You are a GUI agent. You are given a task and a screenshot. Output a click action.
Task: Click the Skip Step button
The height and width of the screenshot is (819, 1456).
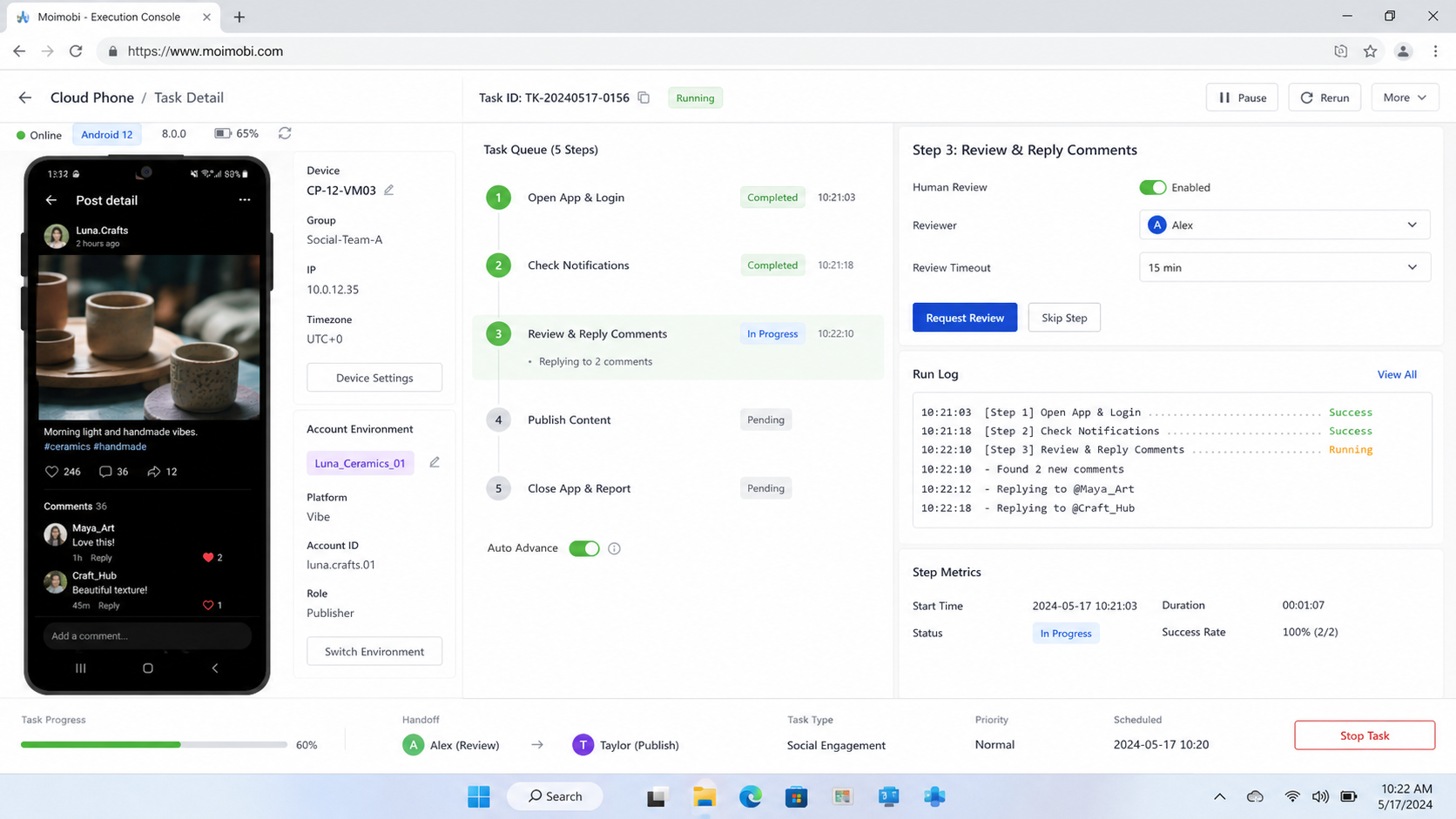click(1064, 318)
